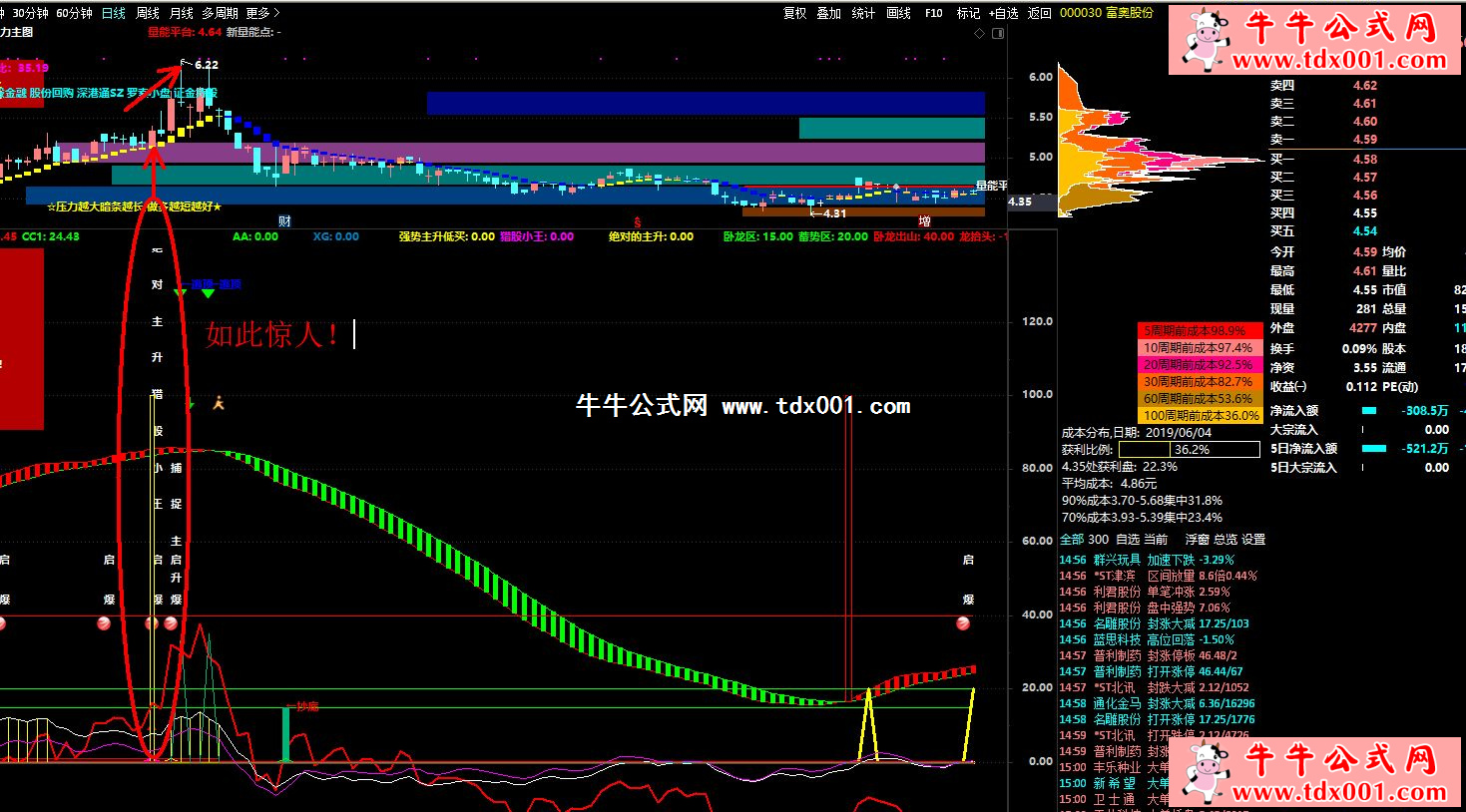Image resolution: width=1466 pixels, height=812 pixels.
Task: Click the first green downward triangle marker
Action: pyautogui.click(x=181, y=292)
